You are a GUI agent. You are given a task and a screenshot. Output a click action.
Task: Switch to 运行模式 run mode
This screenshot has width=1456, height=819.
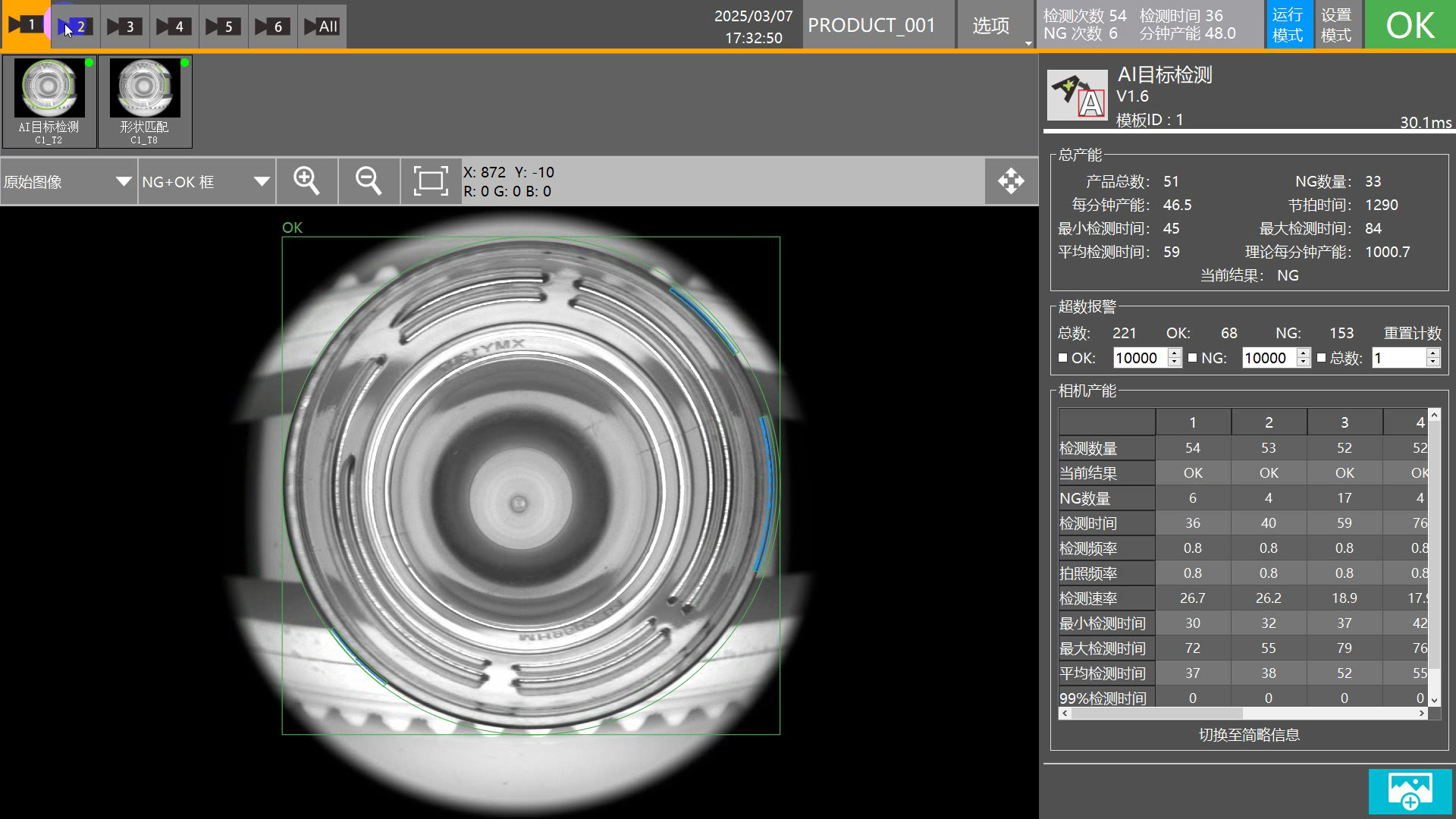coord(1288,25)
